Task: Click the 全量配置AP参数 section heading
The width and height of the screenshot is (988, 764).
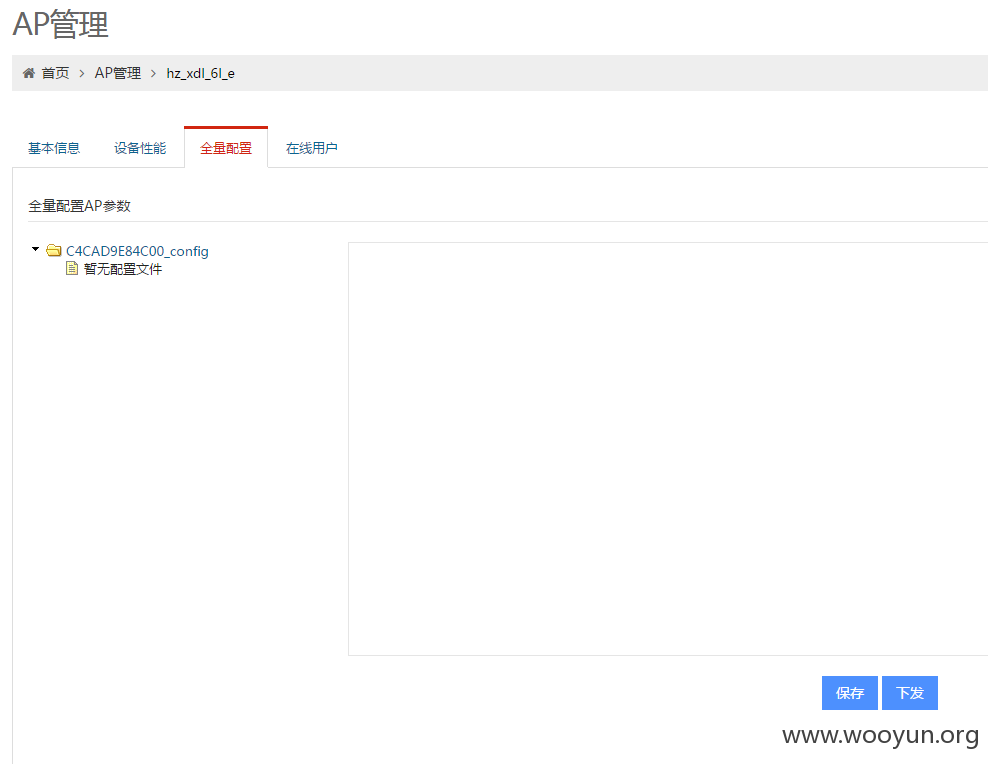Action: (79, 206)
